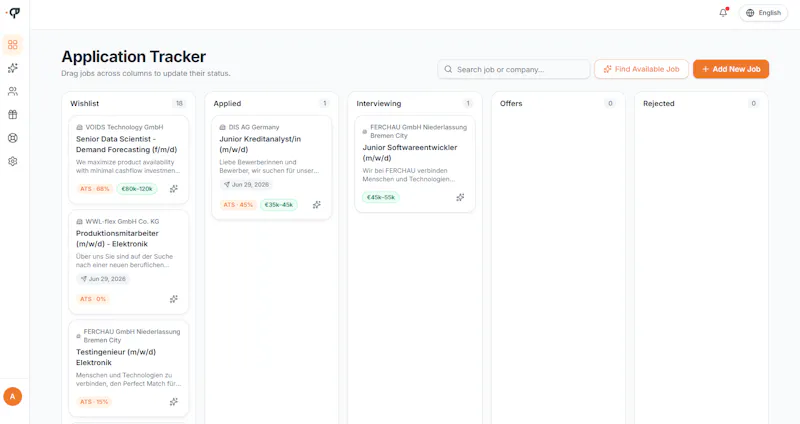Open the dashboard grid icon in sidebar
The image size is (800, 424).
13,45
